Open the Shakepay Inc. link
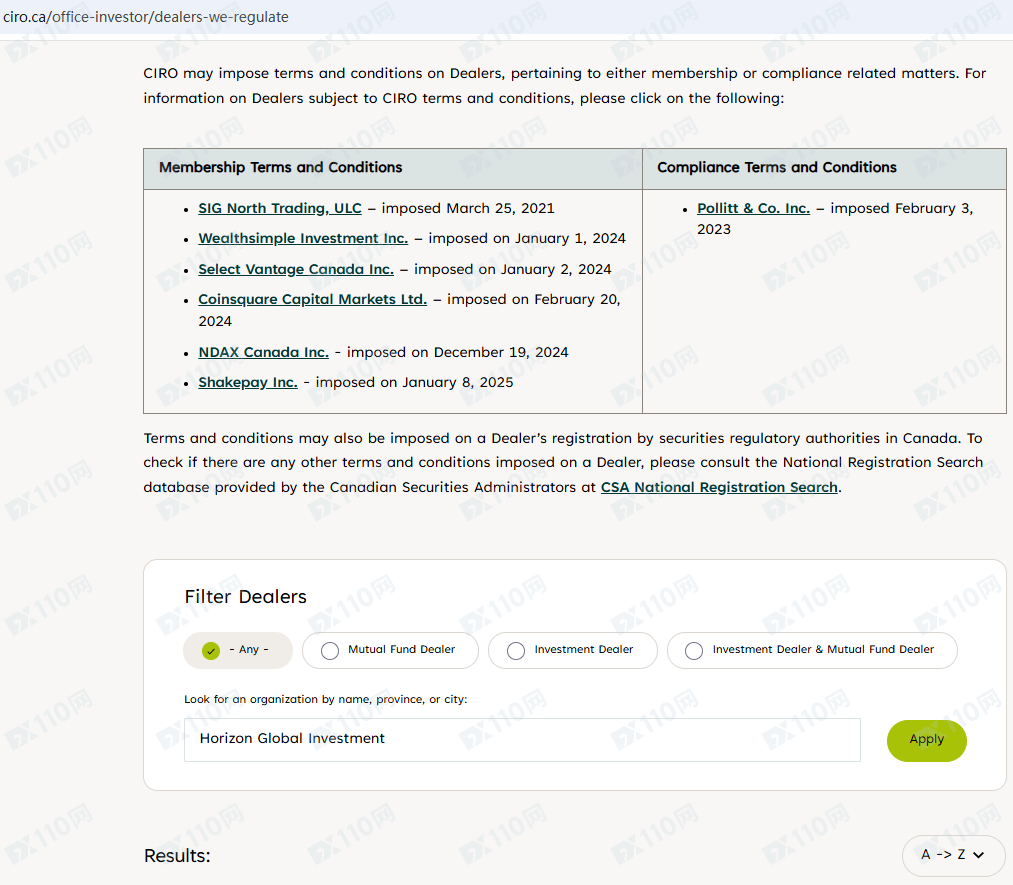The width and height of the screenshot is (1013, 885). click(x=247, y=382)
